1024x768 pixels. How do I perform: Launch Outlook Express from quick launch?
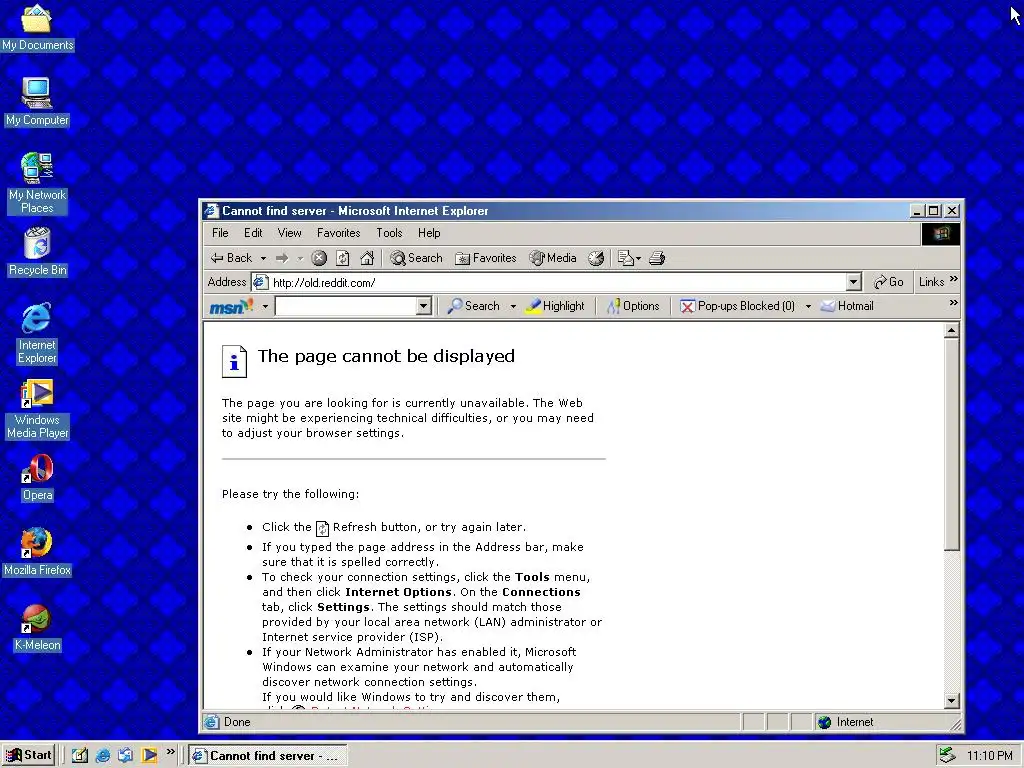click(x=125, y=755)
